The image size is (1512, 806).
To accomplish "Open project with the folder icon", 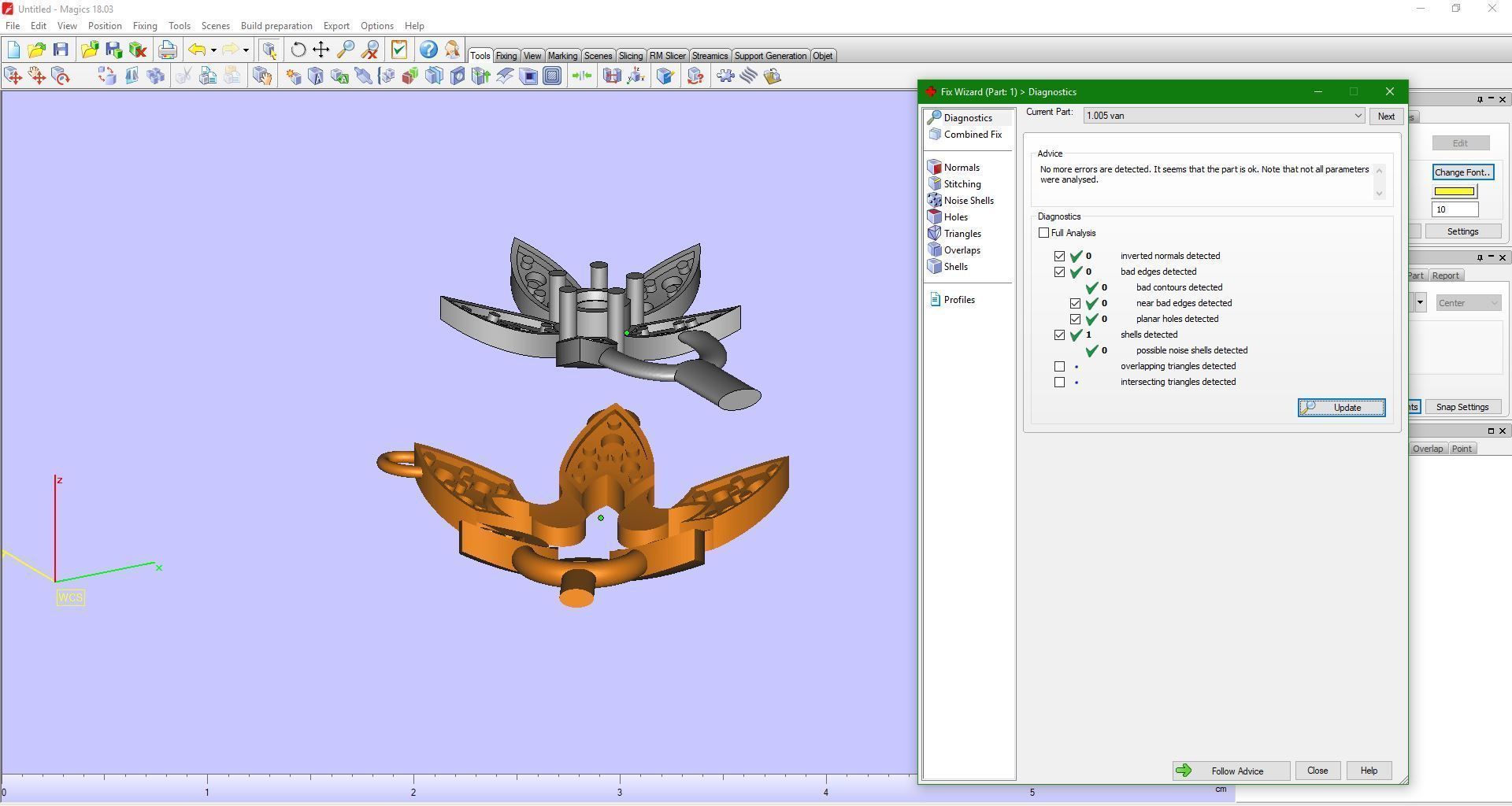I will tap(36, 50).
